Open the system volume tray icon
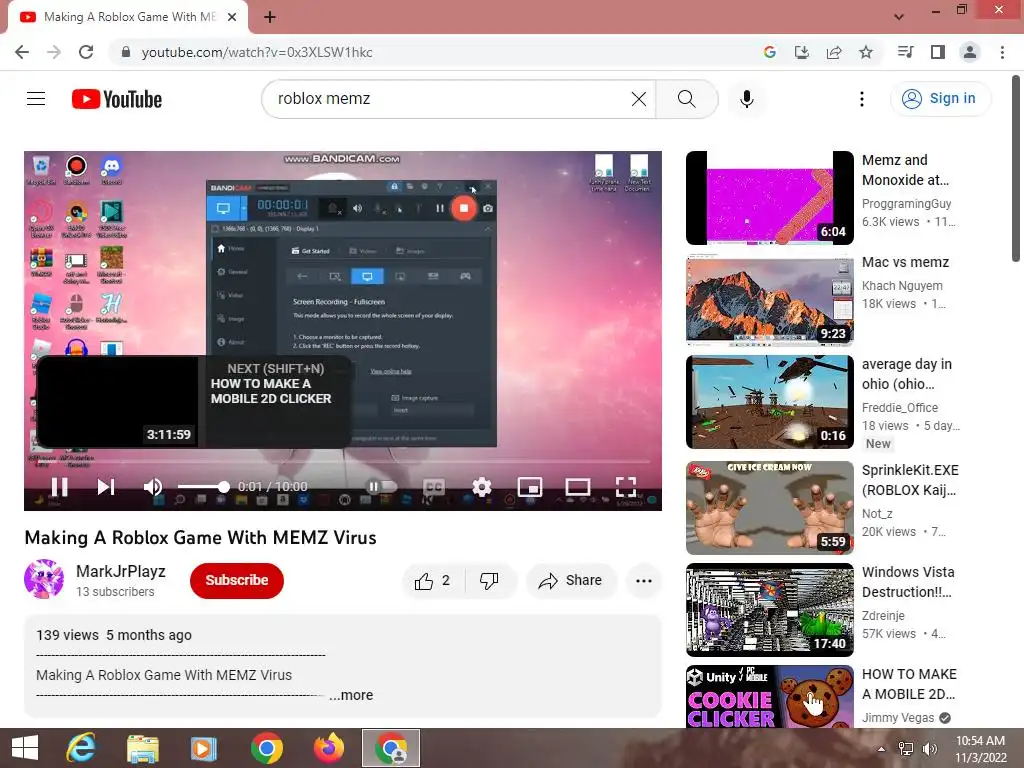1024x768 pixels. pos(930,749)
